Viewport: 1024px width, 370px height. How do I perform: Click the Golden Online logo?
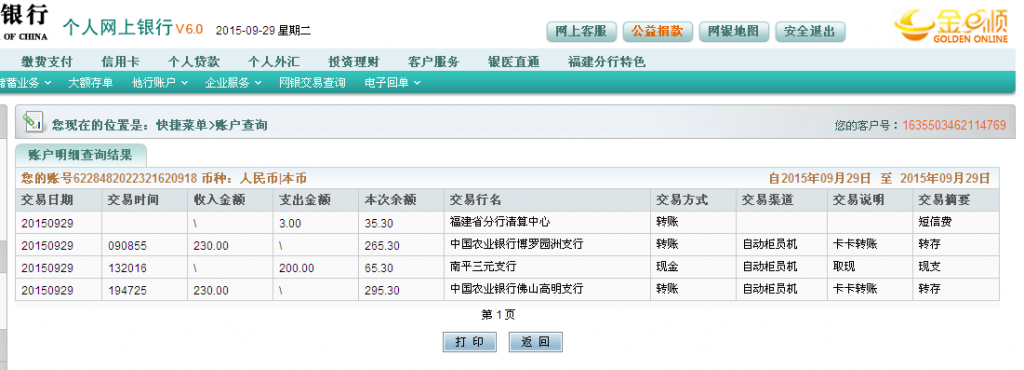(x=953, y=26)
